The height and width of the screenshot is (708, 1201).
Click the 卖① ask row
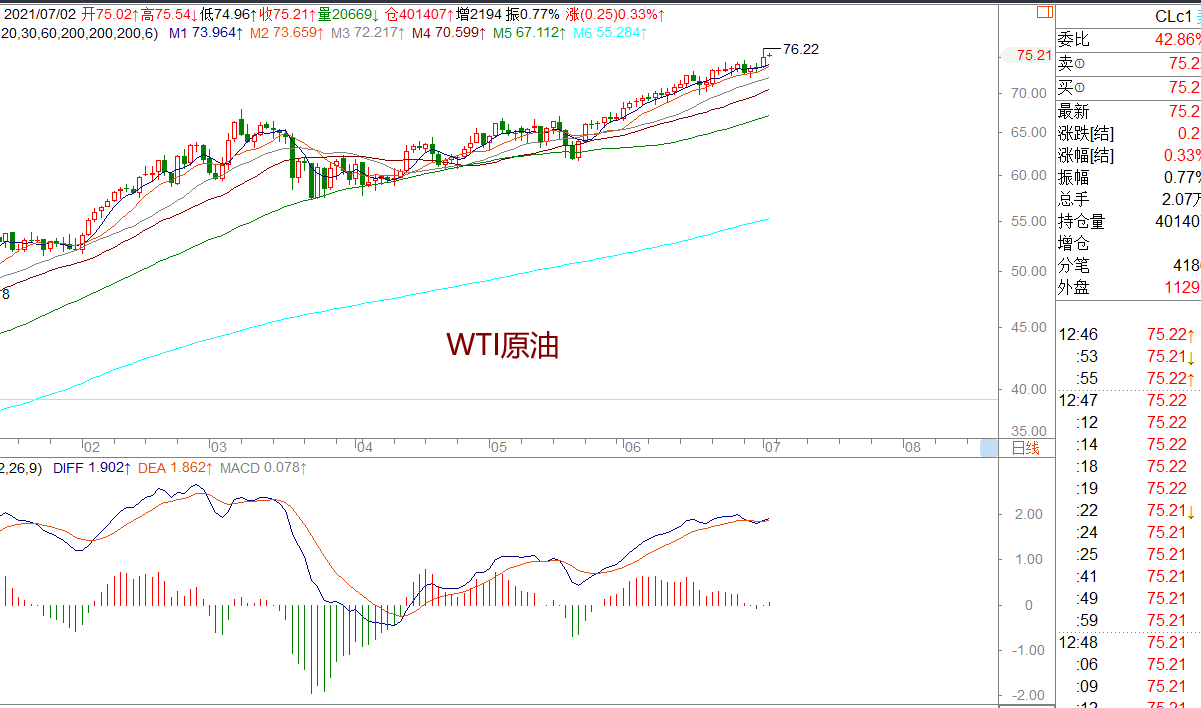coord(1129,64)
